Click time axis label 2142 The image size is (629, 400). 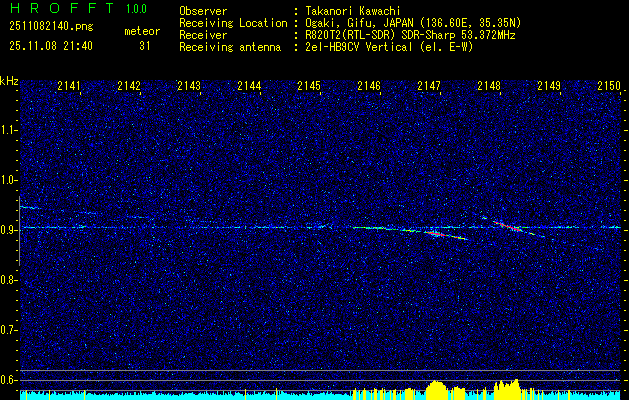(x=129, y=85)
